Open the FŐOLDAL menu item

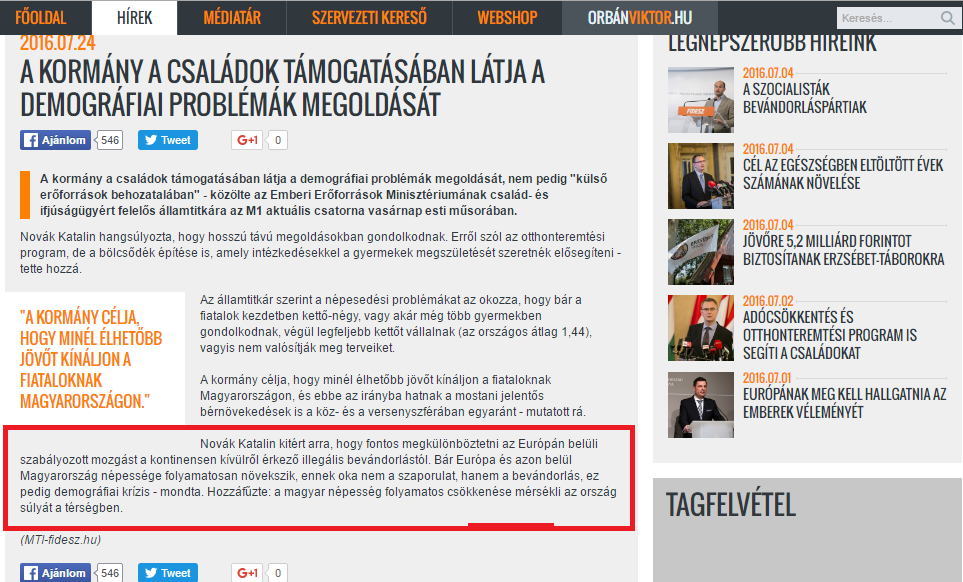coord(41,18)
